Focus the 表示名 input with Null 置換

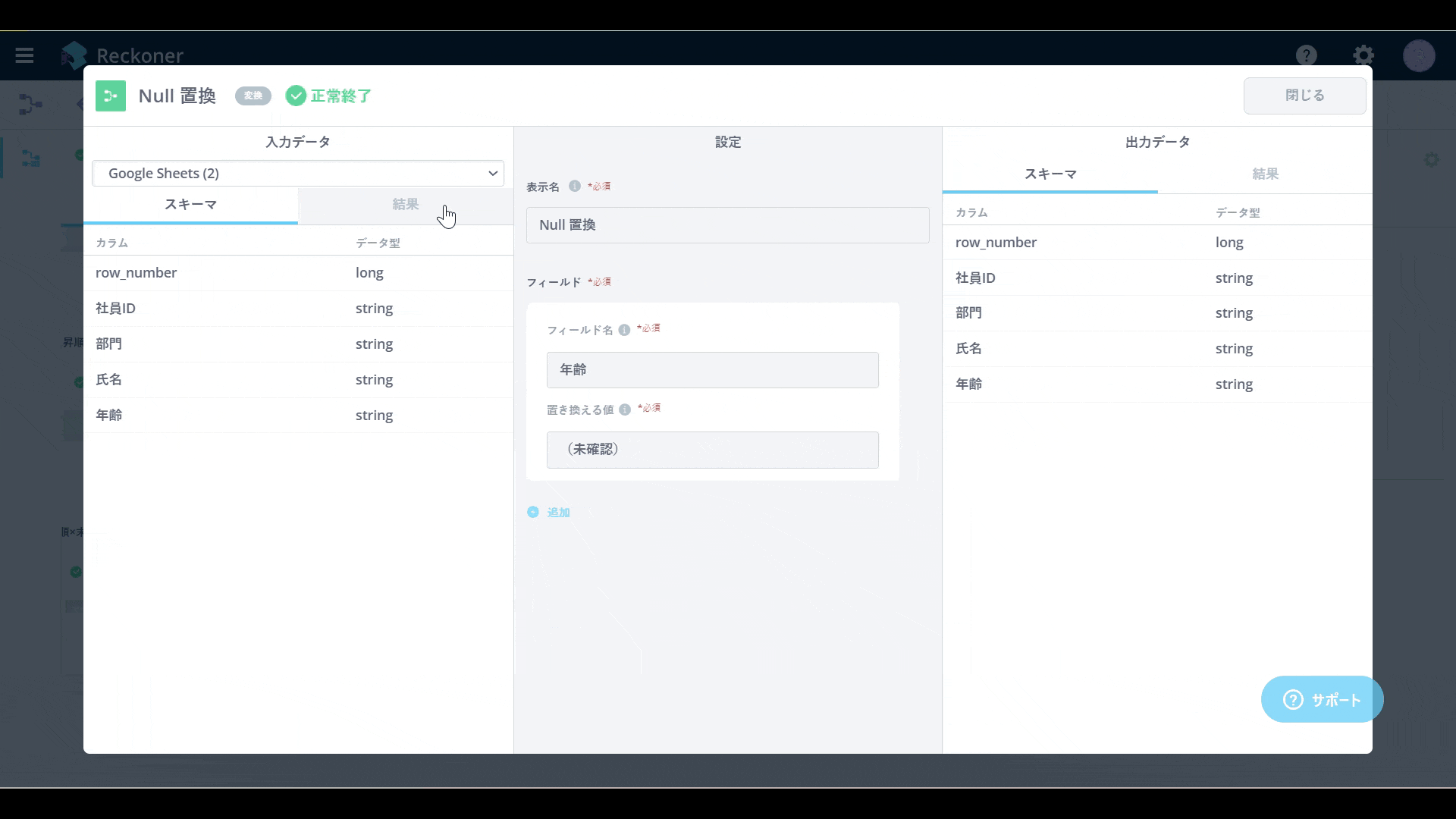pos(727,225)
